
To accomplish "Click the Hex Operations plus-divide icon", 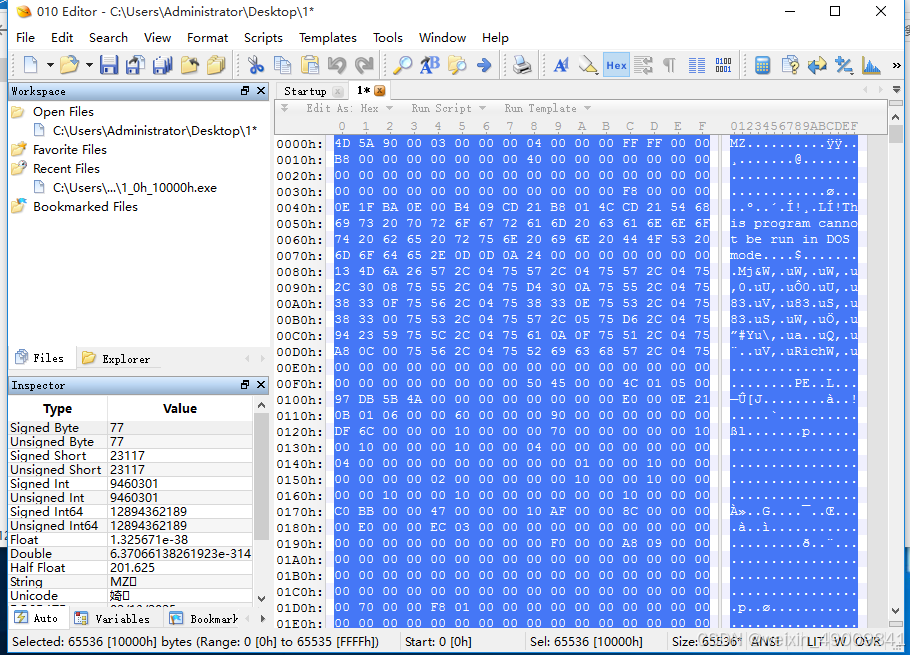I will [x=844, y=65].
